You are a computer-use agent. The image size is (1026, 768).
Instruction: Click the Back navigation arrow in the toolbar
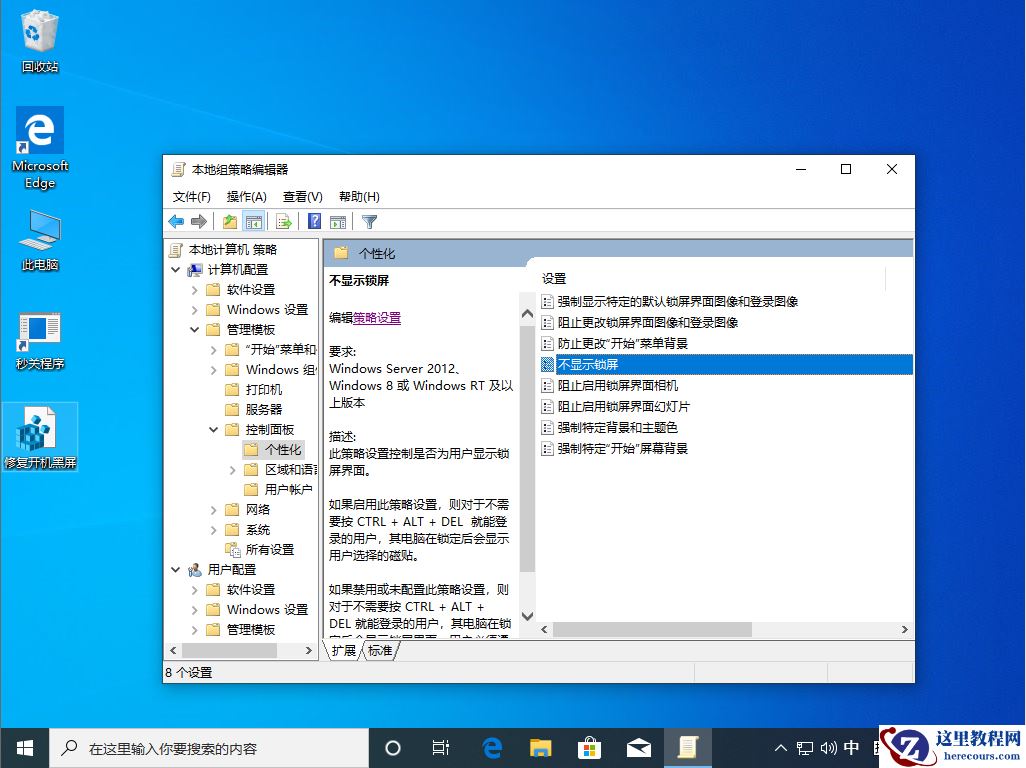click(175, 221)
